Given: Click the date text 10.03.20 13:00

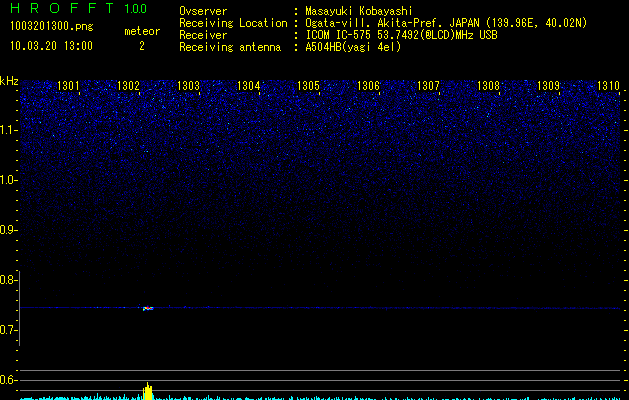Looking at the screenshot, I should tap(51, 46).
